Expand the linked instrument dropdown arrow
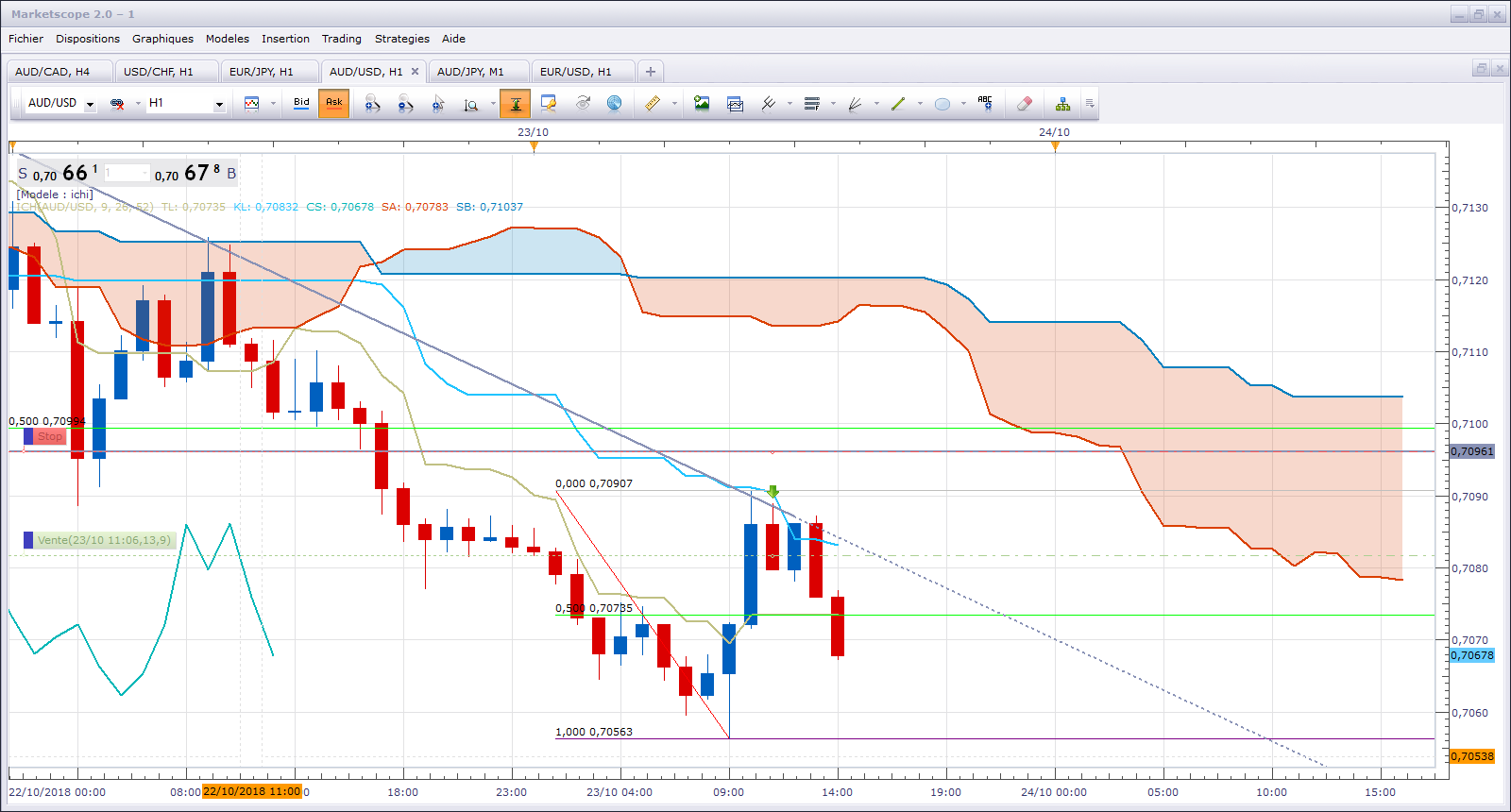 [x=138, y=104]
